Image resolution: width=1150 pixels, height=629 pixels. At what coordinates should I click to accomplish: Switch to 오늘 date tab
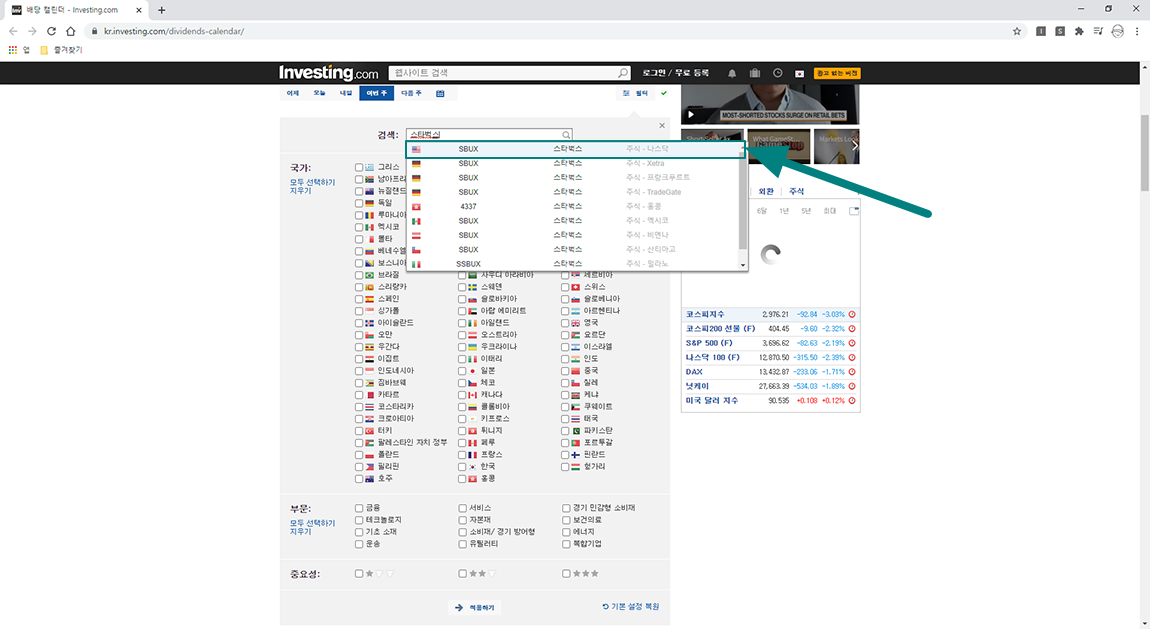[x=319, y=93]
